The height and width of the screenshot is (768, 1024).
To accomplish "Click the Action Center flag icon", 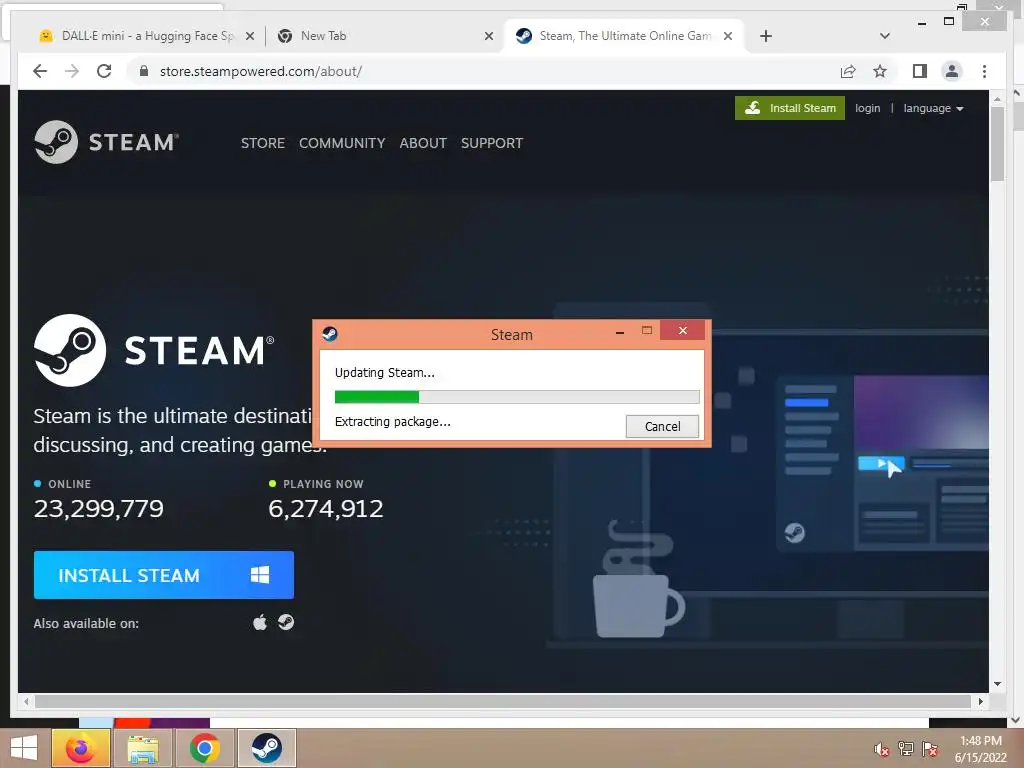I will [x=929, y=749].
